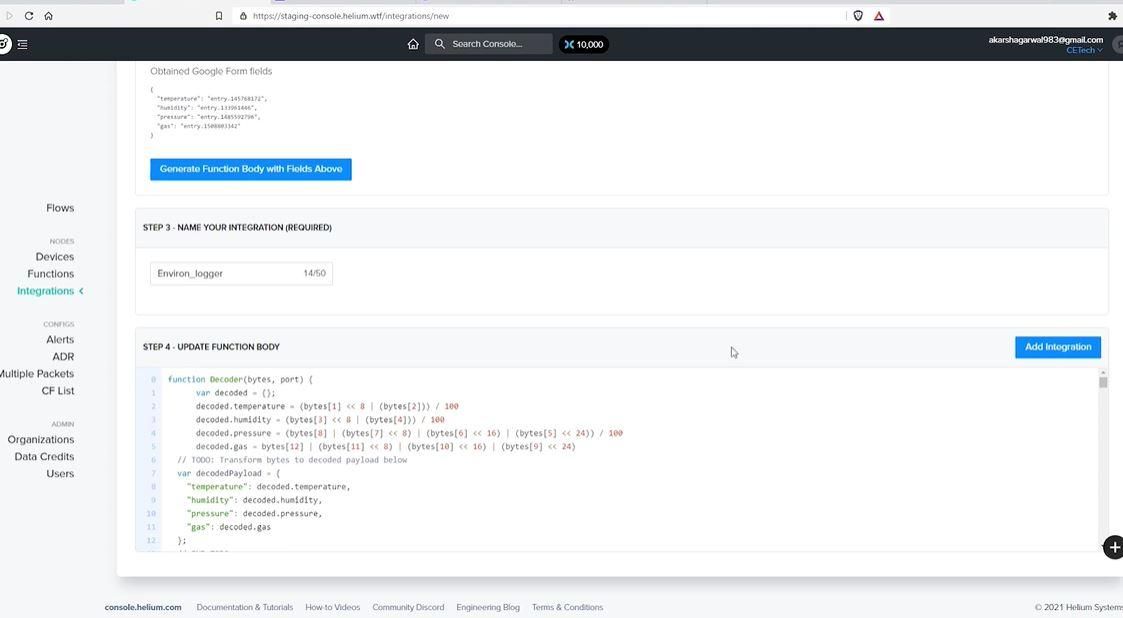This screenshot has width=1123, height=618.
Task: Open Alerts in sidebar
Action: (60, 339)
